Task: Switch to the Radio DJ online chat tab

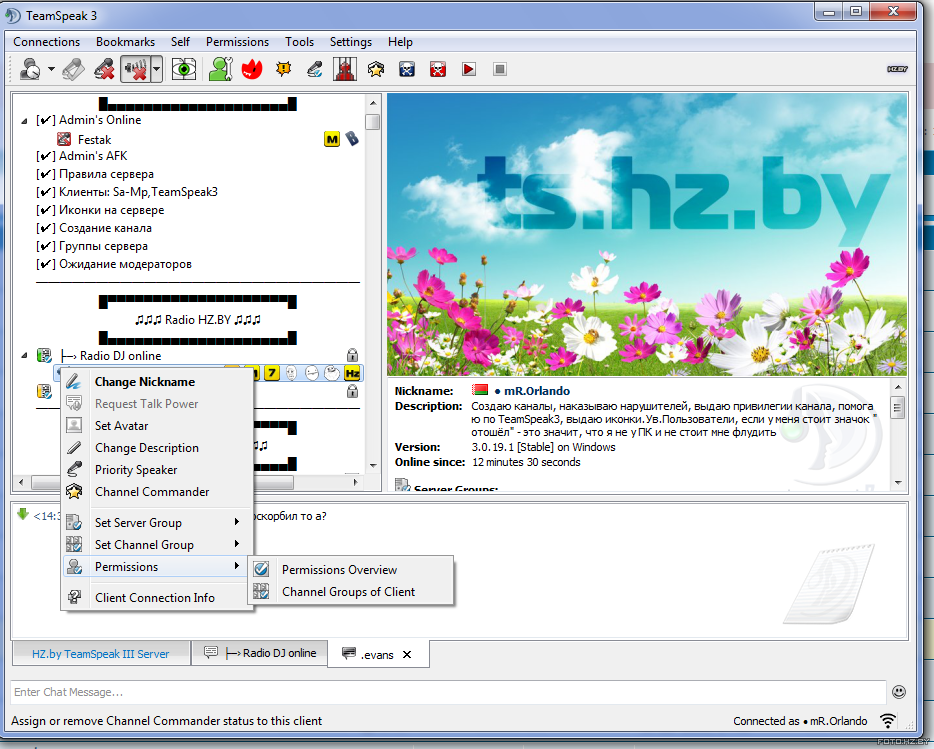Action: [x=260, y=653]
